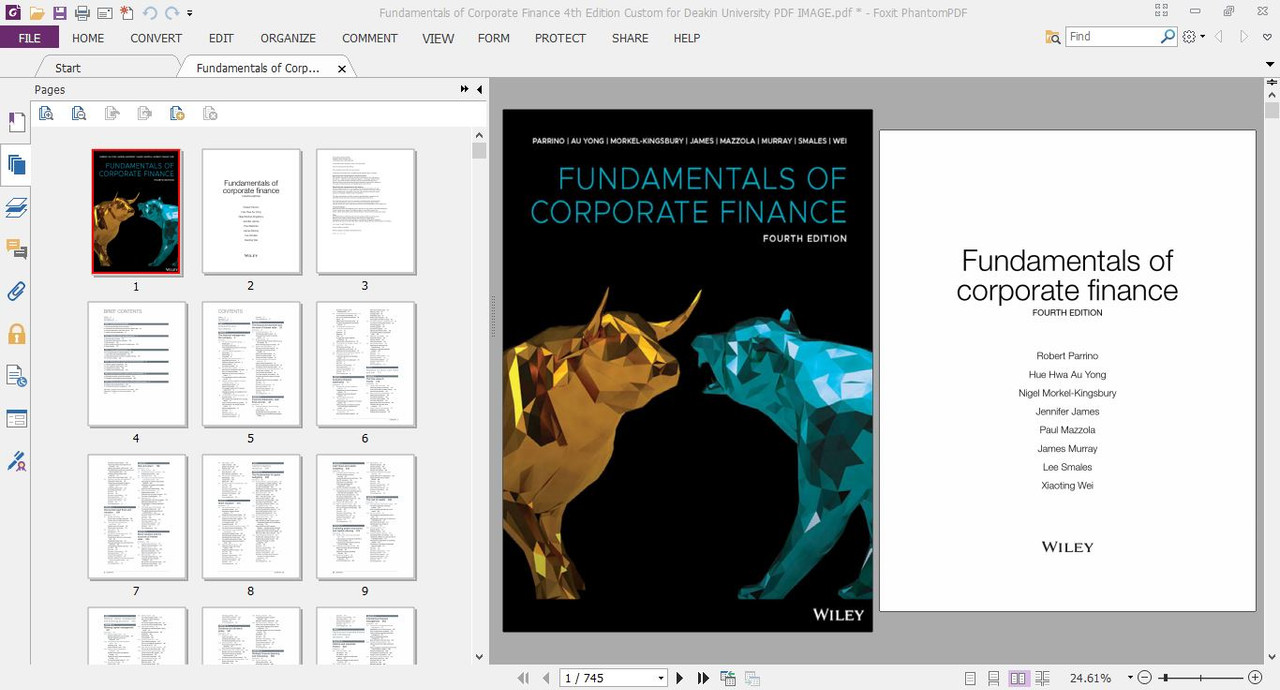Screen dimensions: 1280x690
Task: Go to the next page arrow
Action: coord(680,678)
